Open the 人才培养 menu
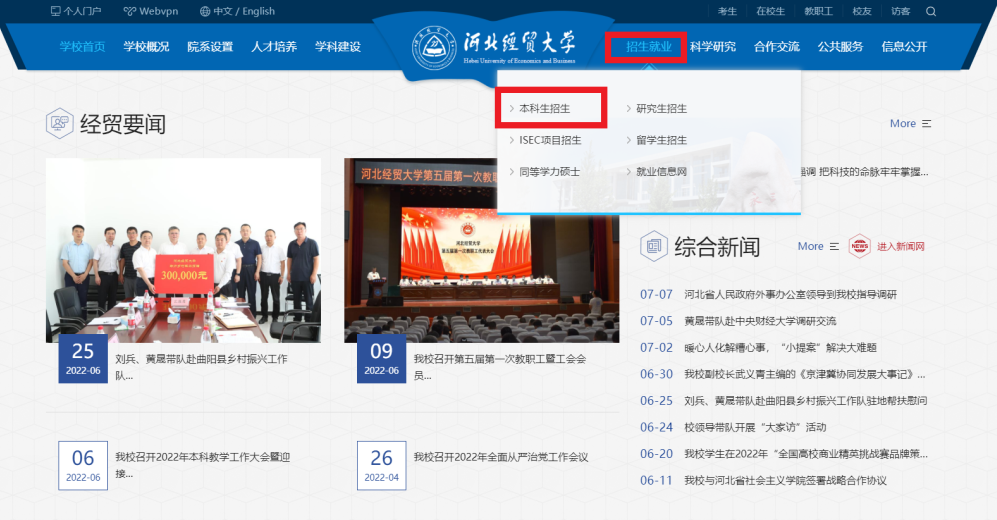The image size is (997, 520). click(274, 46)
